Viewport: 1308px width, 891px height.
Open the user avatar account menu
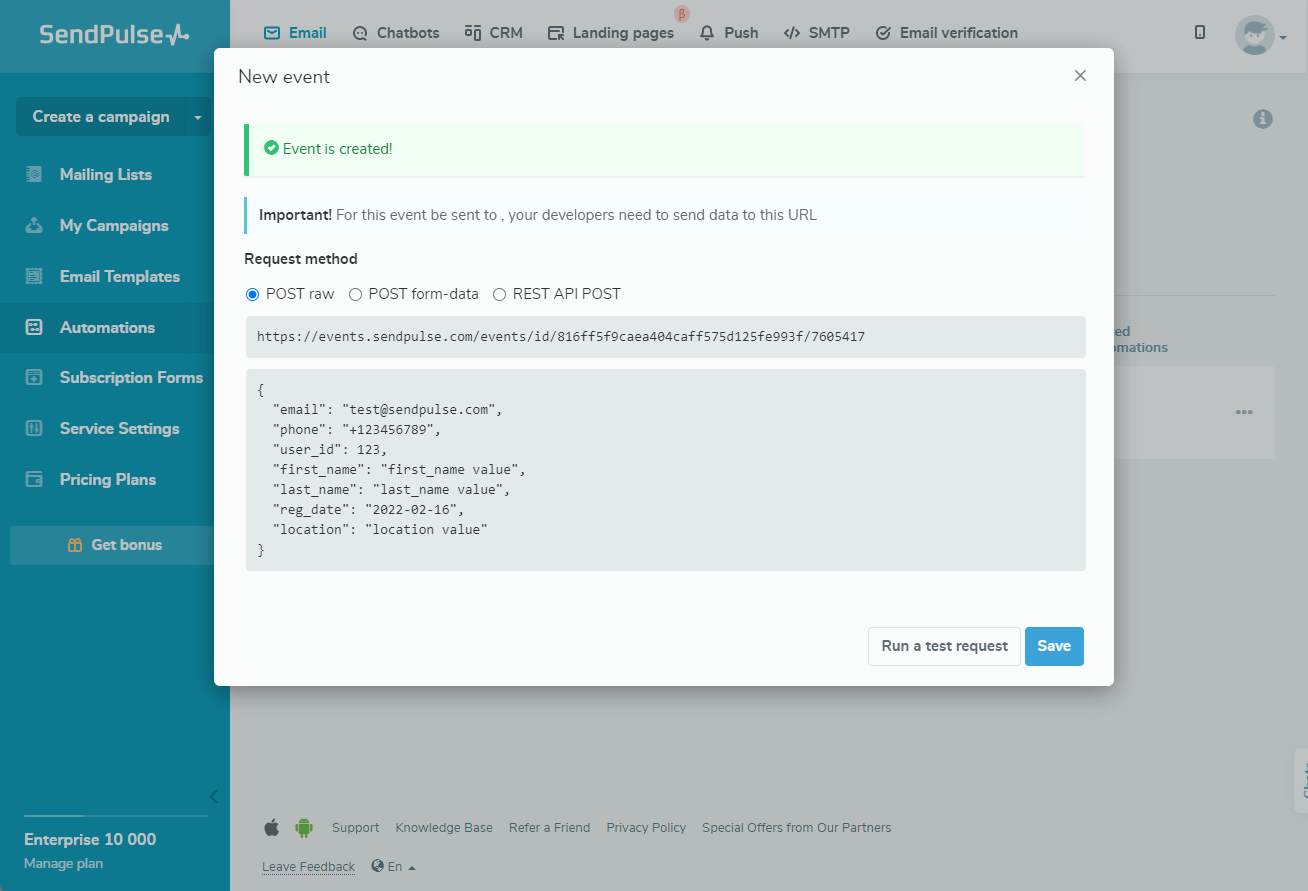[x=1258, y=36]
